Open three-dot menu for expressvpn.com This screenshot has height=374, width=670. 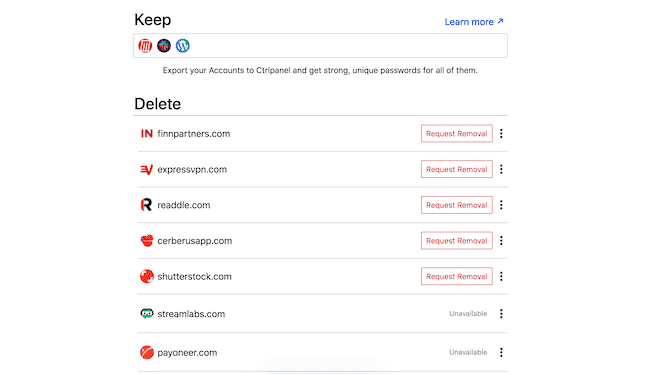point(501,169)
